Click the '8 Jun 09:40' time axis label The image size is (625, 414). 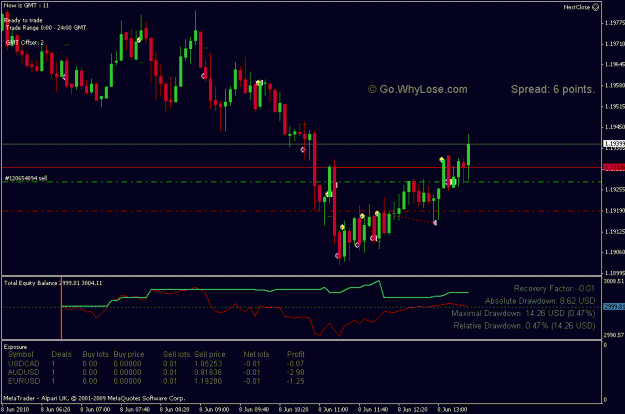pyautogui.click(x=254, y=410)
